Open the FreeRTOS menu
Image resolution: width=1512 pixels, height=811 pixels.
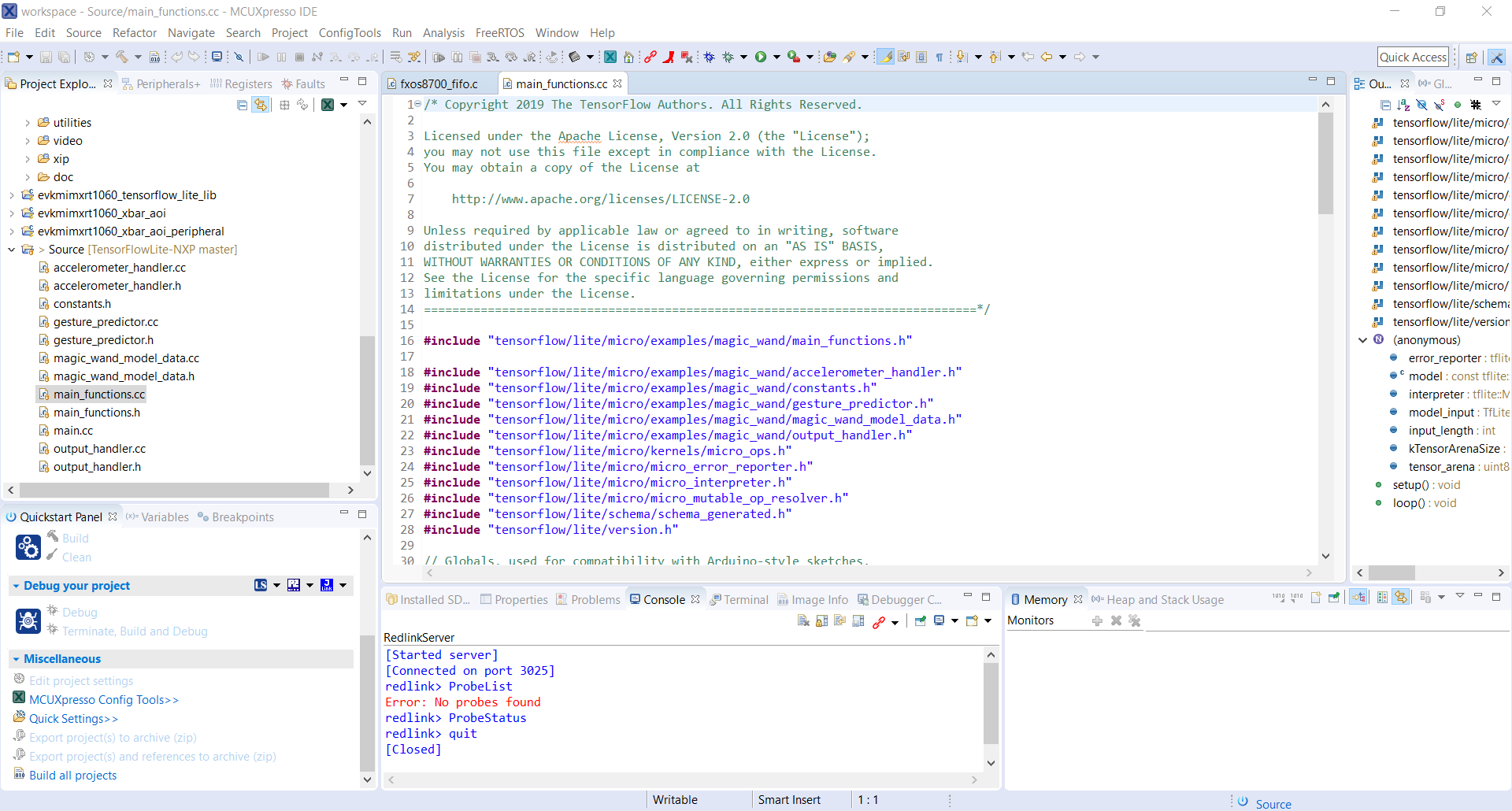coord(500,32)
